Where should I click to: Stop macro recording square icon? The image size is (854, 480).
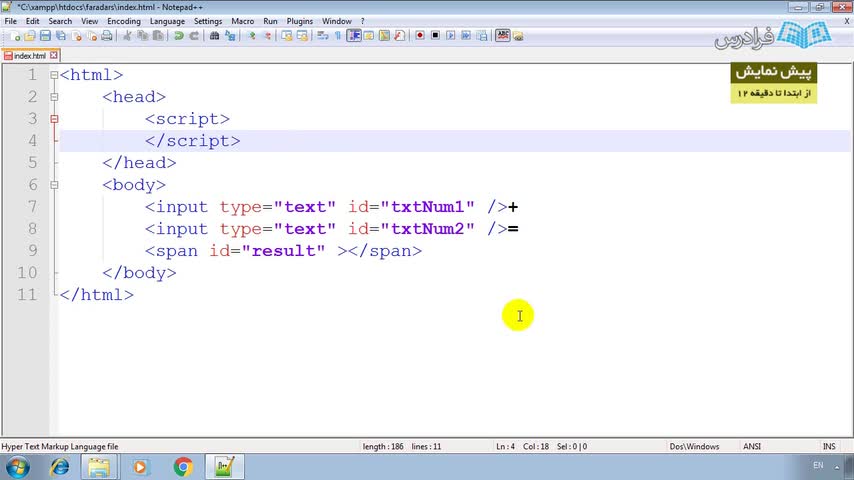point(435,36)
